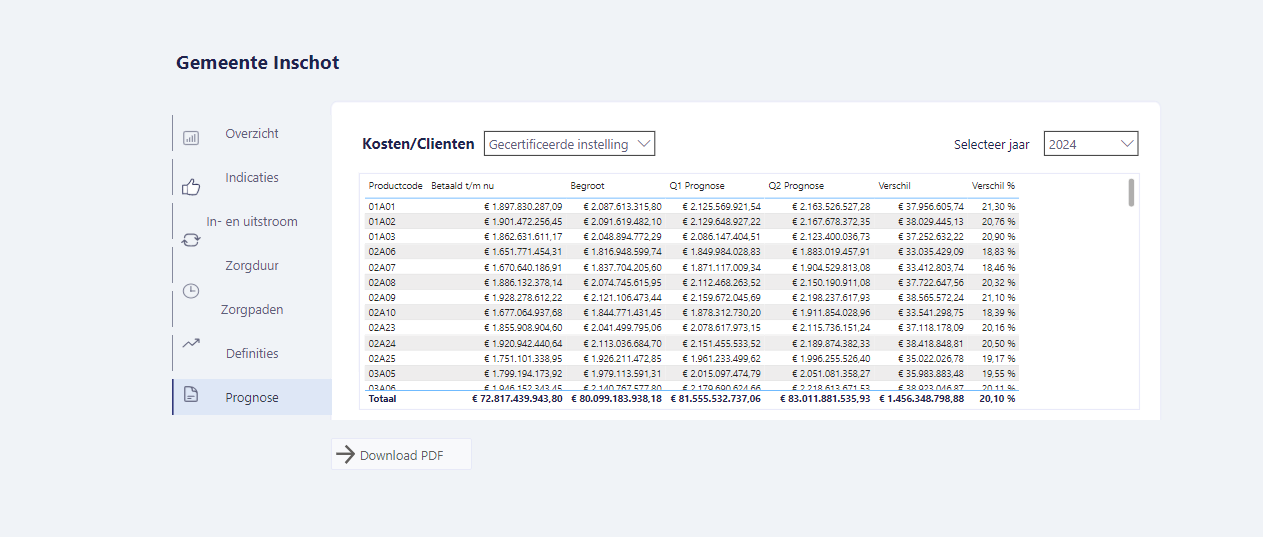
Task: Select the product code 02A10 cell
Action: [382, 312]
